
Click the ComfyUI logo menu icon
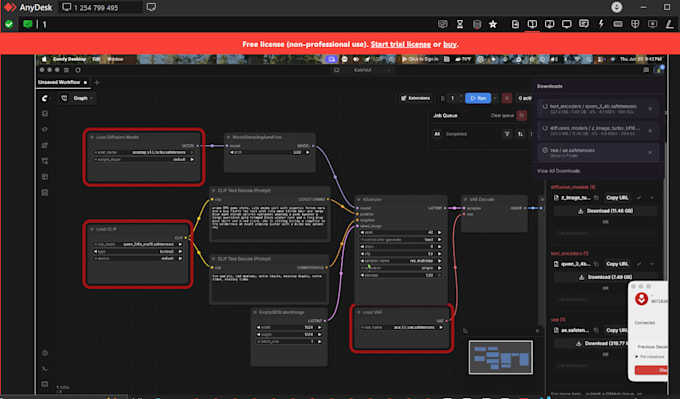(45, 98)
